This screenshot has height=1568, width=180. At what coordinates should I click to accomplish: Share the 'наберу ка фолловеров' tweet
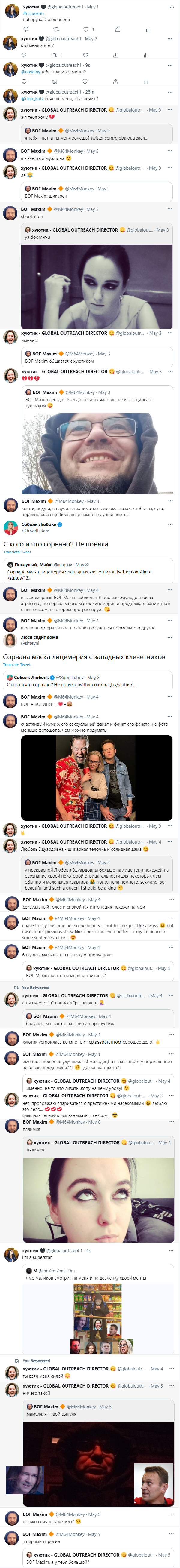(117, 29)
